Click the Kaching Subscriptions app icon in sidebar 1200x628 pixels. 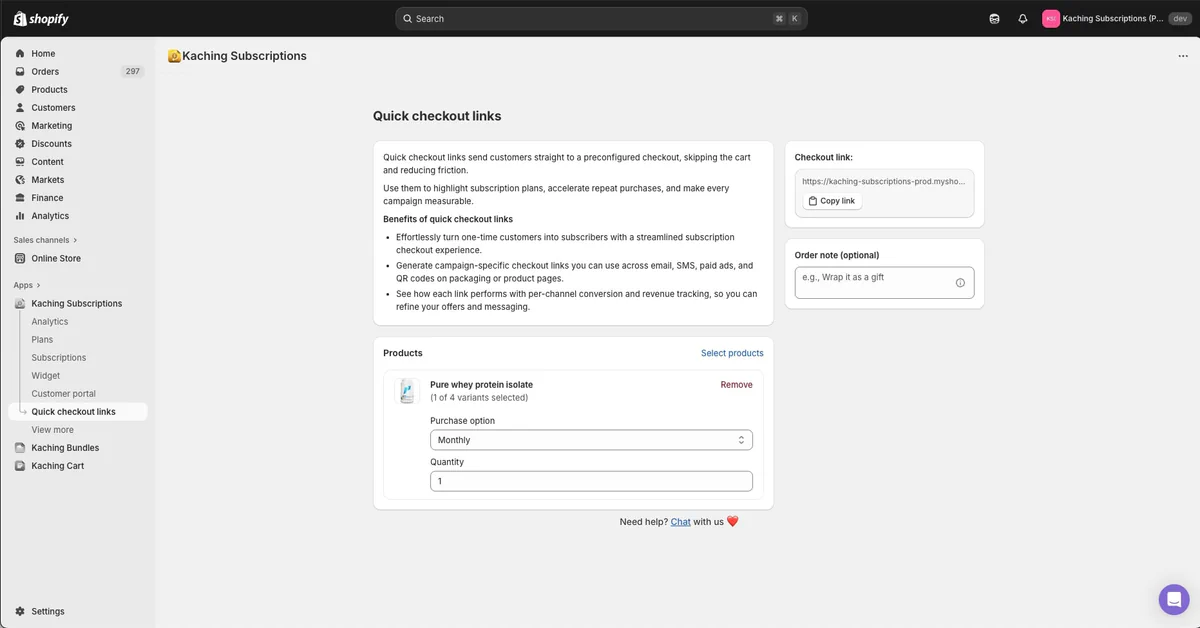click(20, 303)
